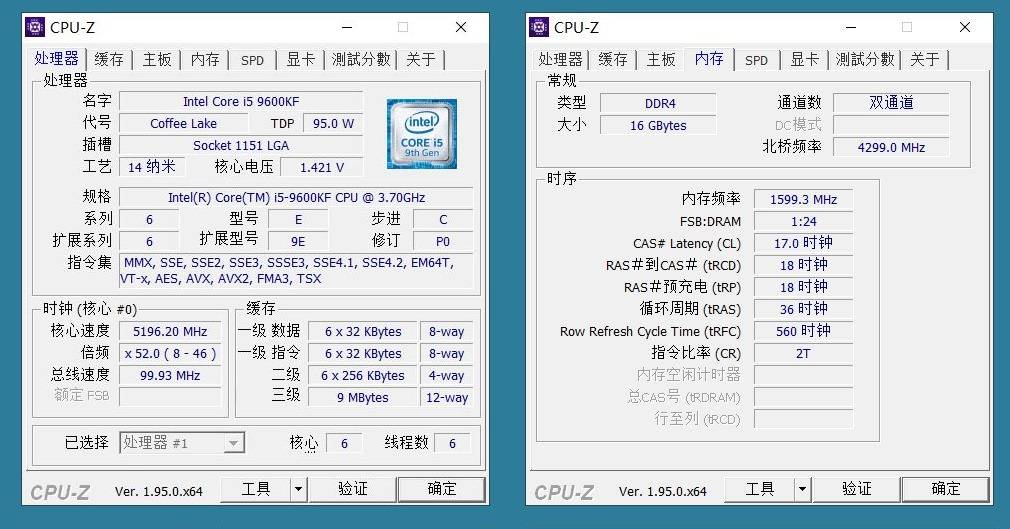The width and height of the screenshot is (1010, 529).
Task: Click the 16 GBytes memory size value
Action: pos(658,126)
